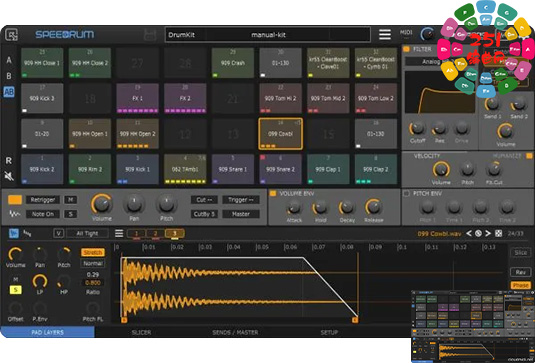The width and height of the screenshot is (535, 363).
Task: Click the circular icon between sample arrows
Action: [x=478, y=233]
